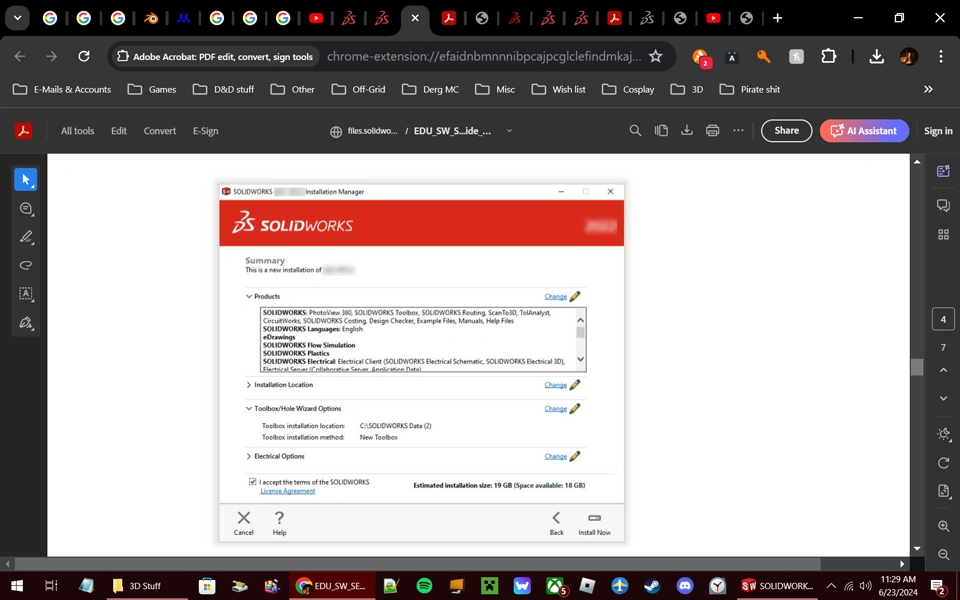Screen dimensions: 960x600
Task: Expand the file name dropdown chevron
Action: [509, 130]
